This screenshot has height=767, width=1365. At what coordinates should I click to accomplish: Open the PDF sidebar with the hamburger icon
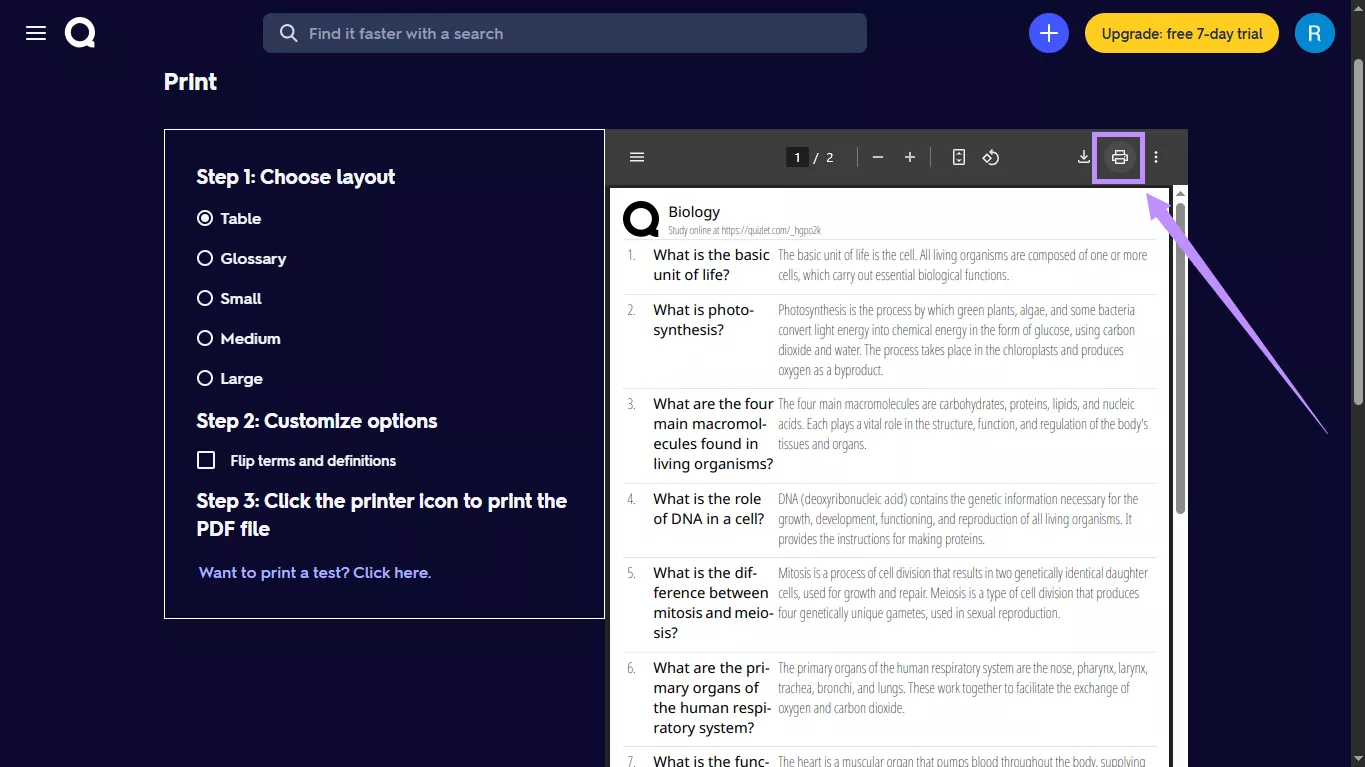pyautogui.click(x=637, y=157)
